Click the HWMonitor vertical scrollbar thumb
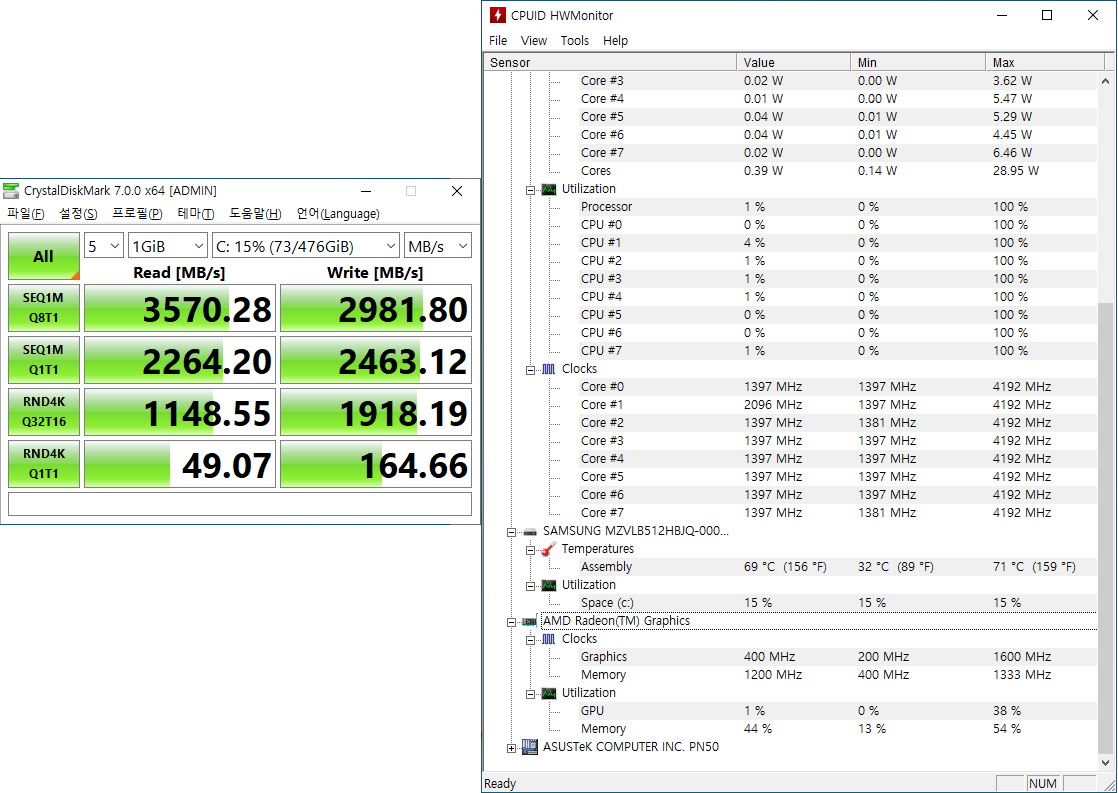1118x793 pixels. pos(1105,526)
